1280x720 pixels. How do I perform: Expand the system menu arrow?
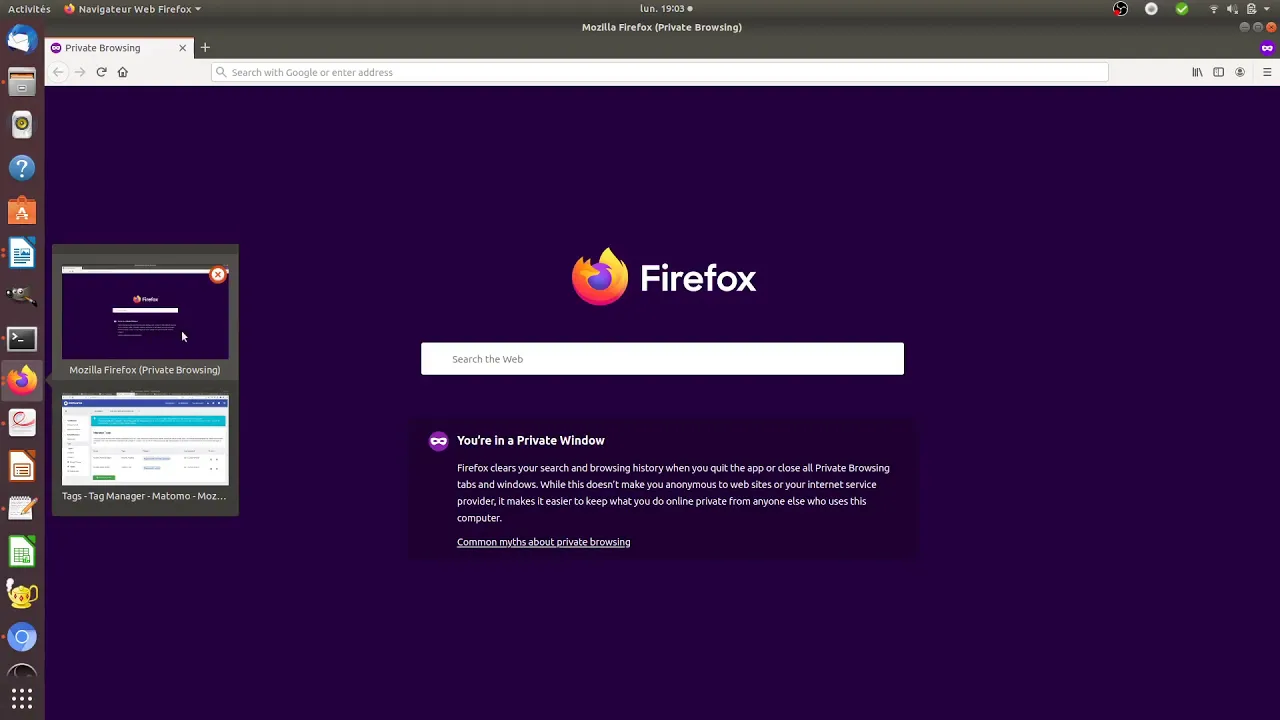click(x=1267, y=9)
